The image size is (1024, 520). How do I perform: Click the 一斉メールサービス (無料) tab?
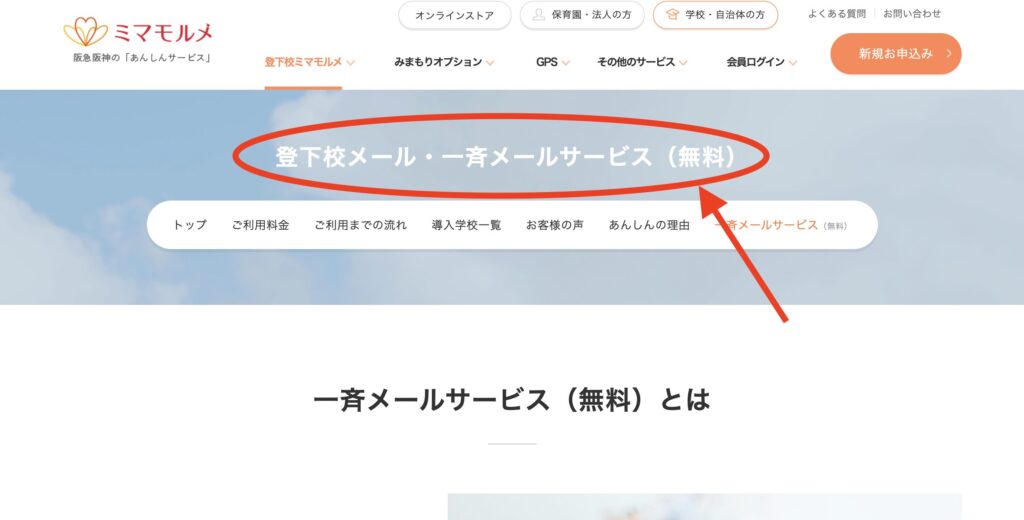(x=780, y=225)
